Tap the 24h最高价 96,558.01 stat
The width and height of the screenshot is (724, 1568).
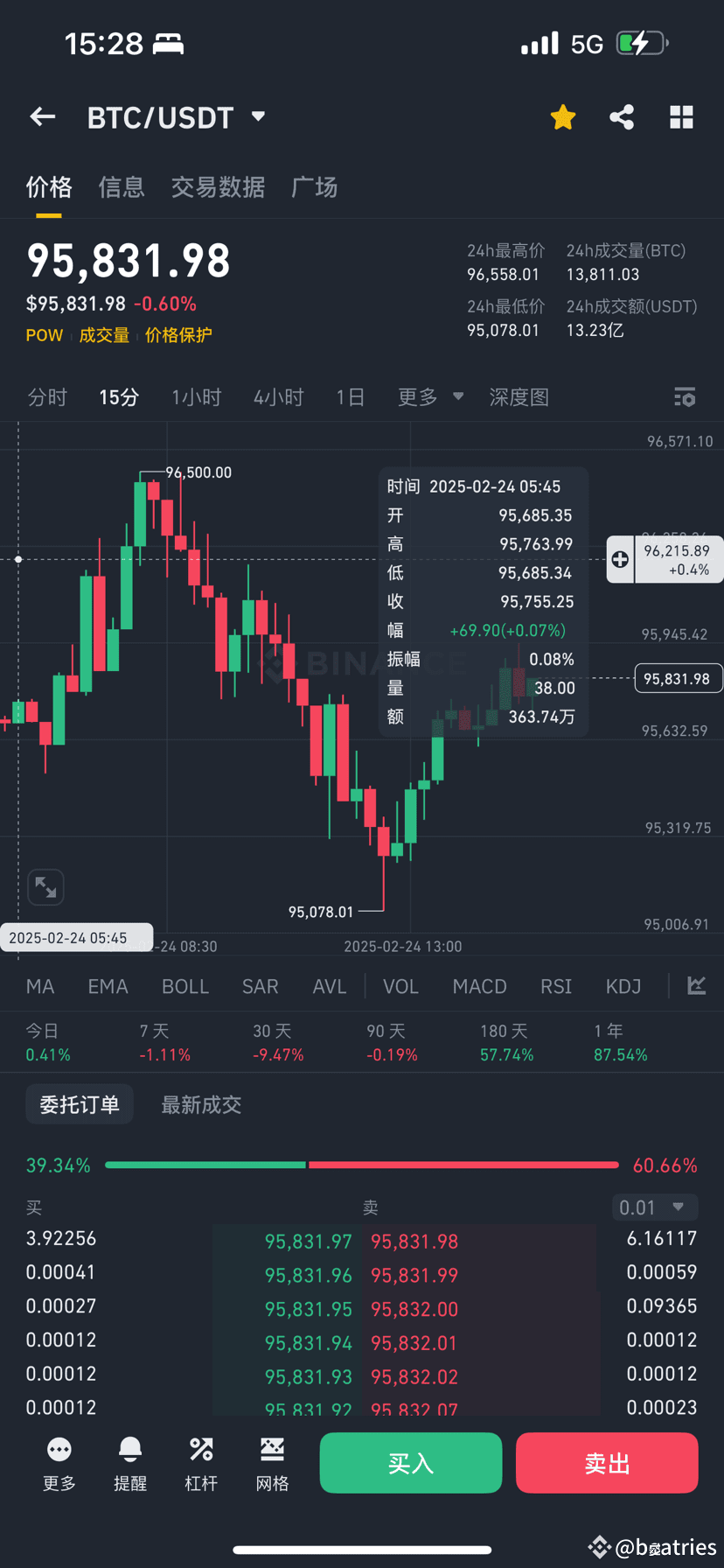tap(505, 262)
